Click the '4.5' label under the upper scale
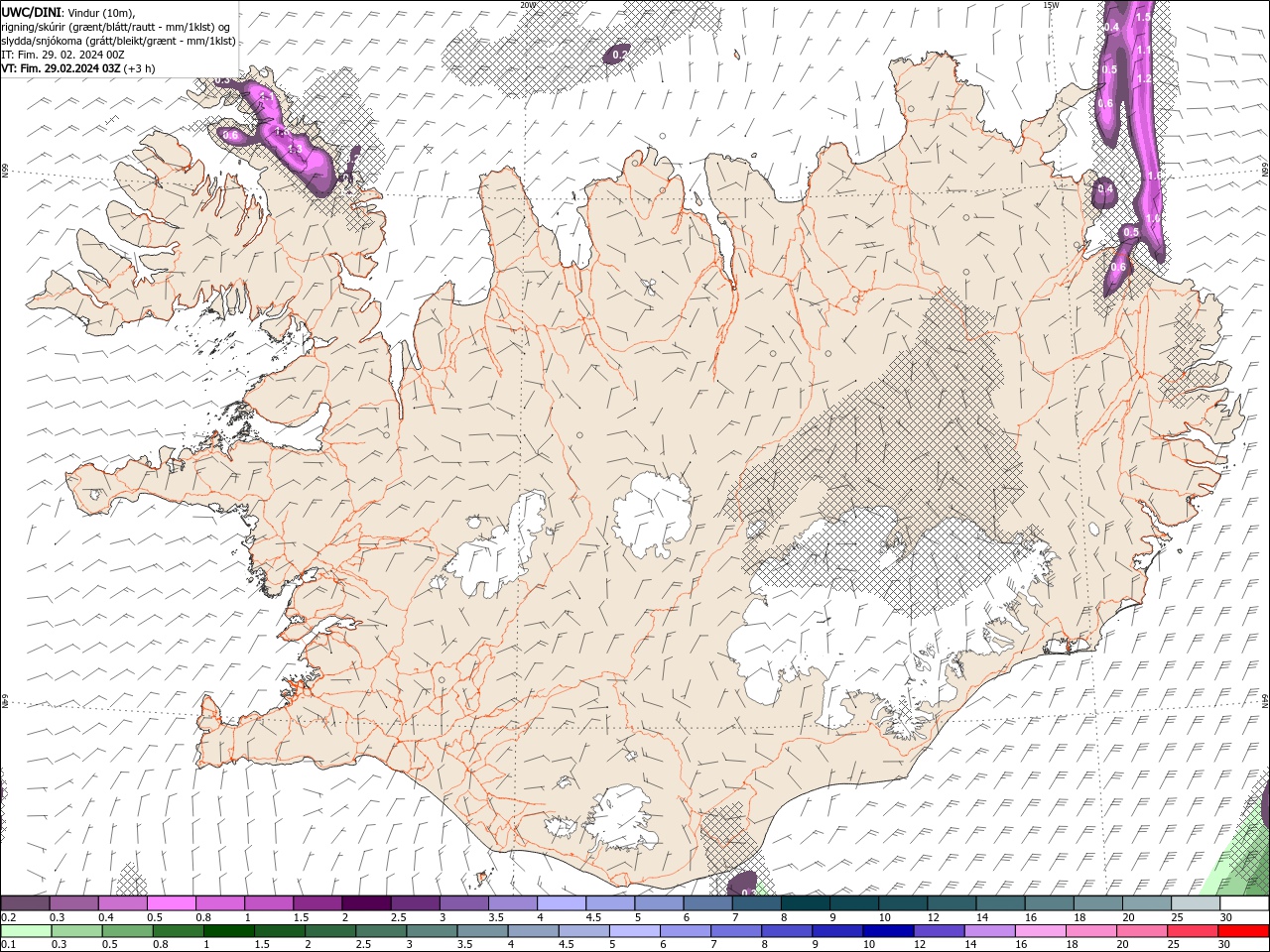Screen dimensions: 1270x952 coord(593,917)
